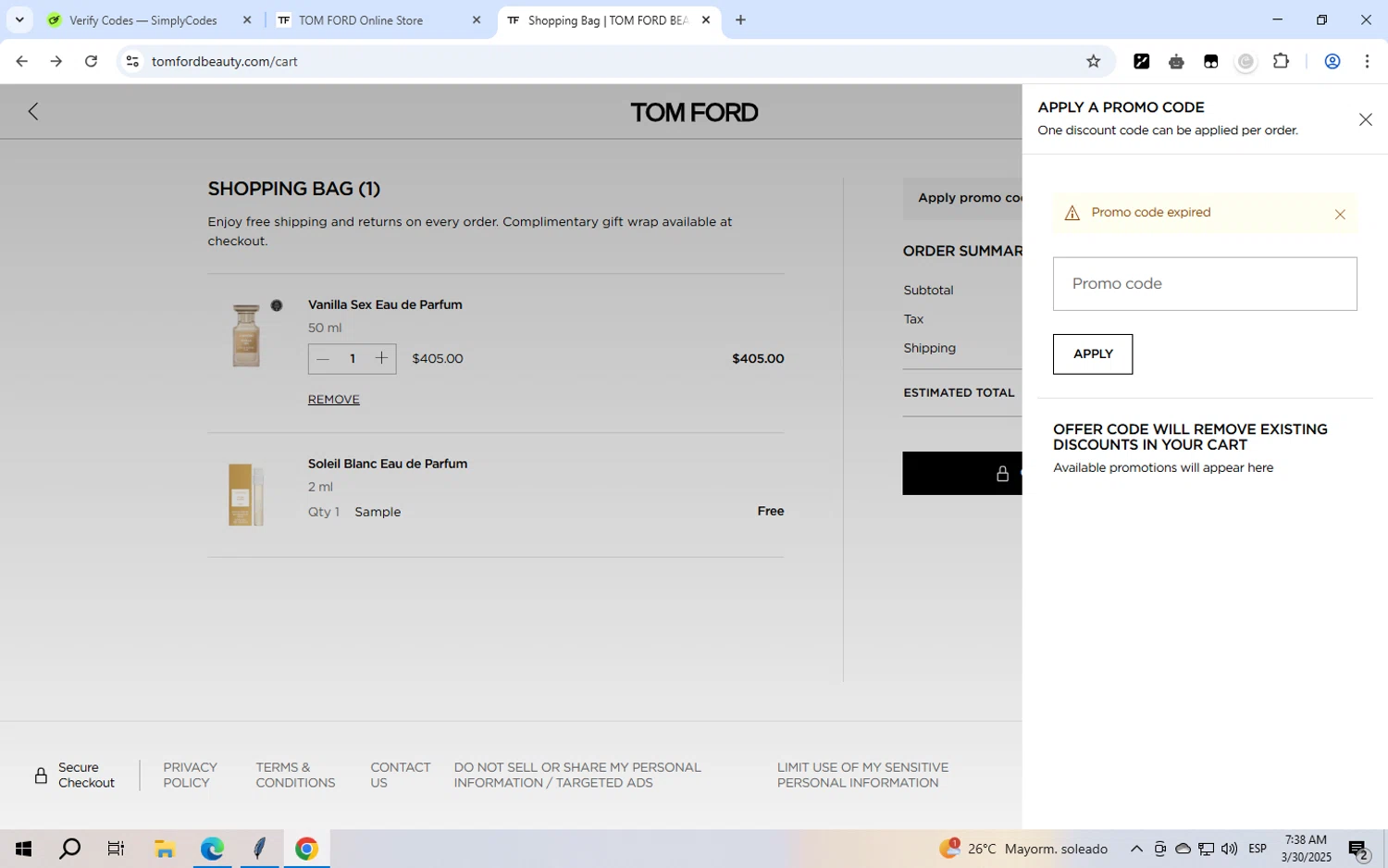This screenshot has width=1388, height=868.
Task: Open the network icon in system tray
Action: pos(1207,849)
